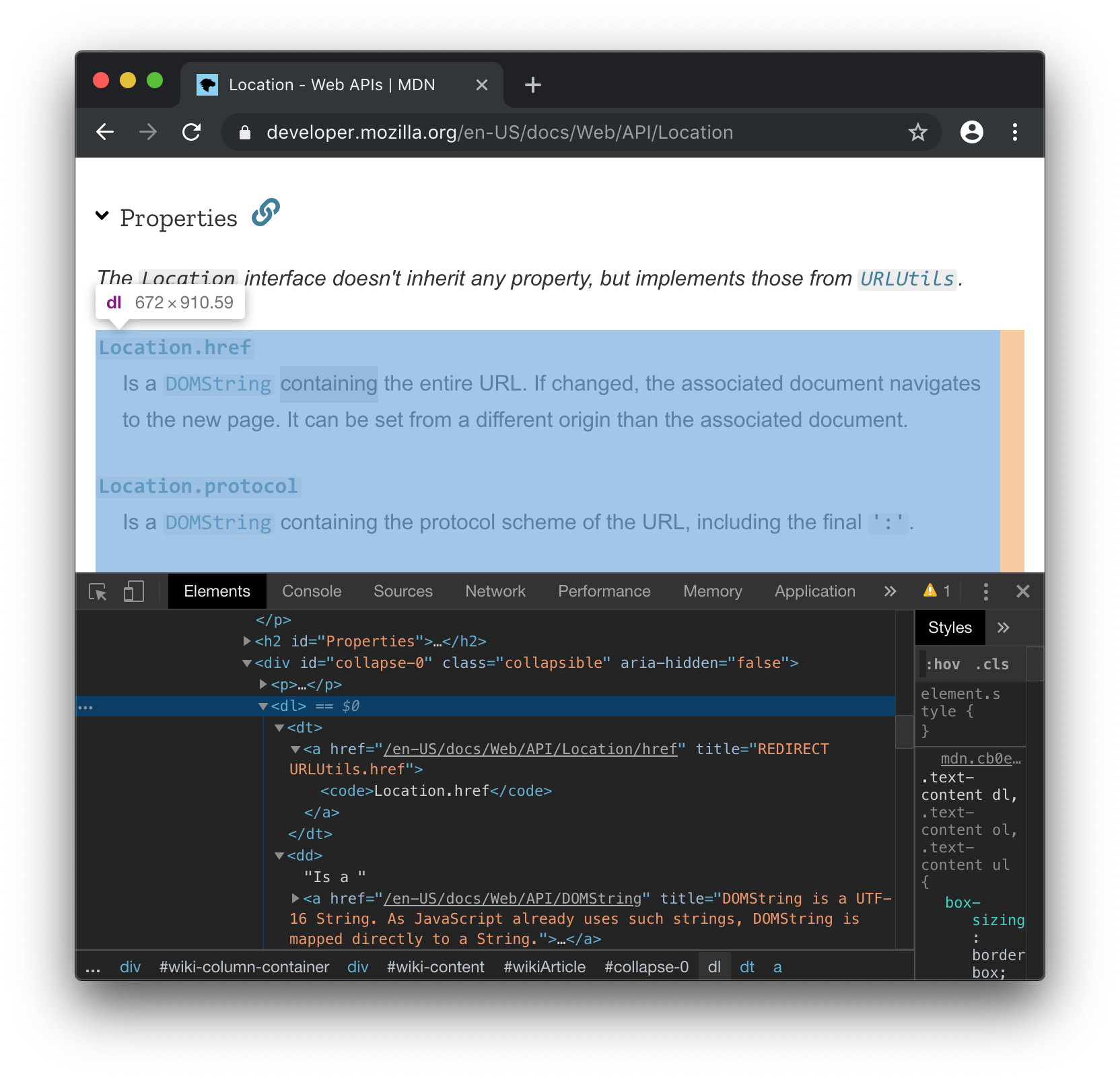
Task: Follow the URLUtils link in the intro
Action: click(907, 279)
